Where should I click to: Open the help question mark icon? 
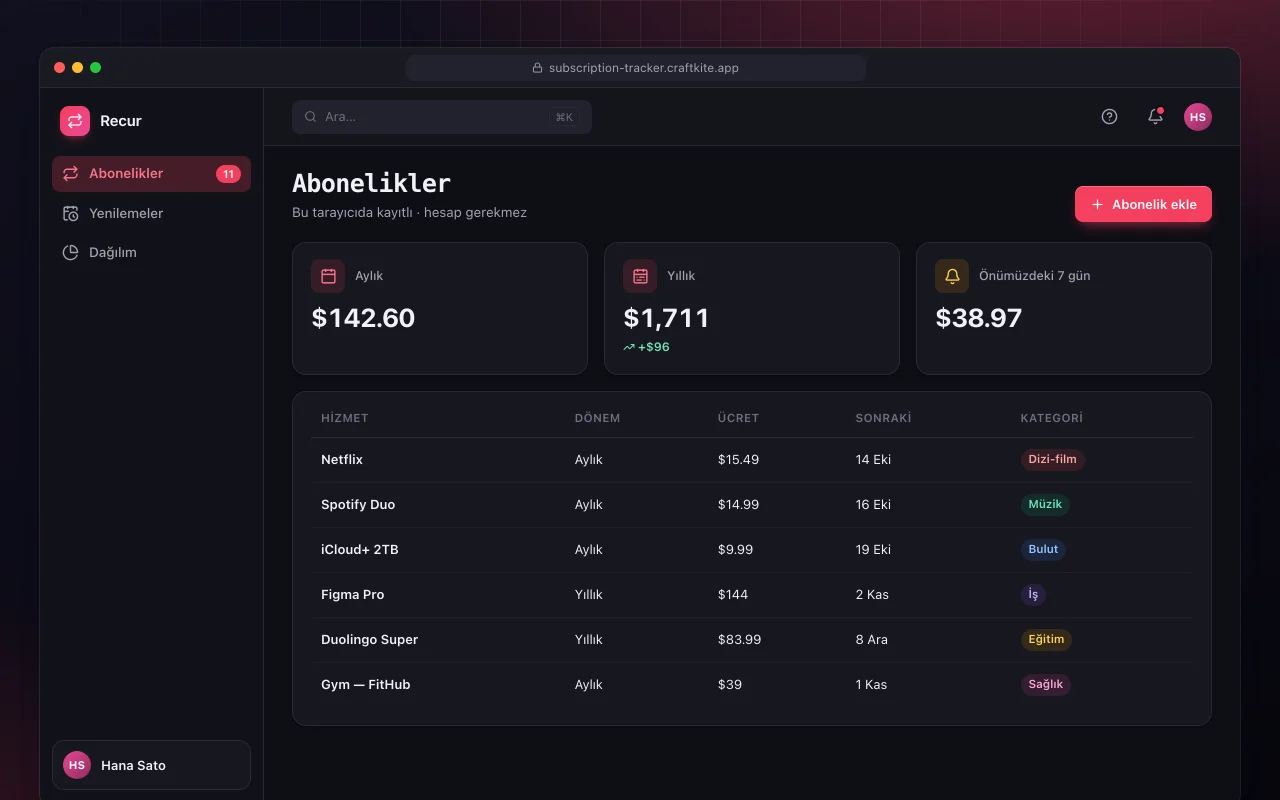pyautogui.click(x=1109, y=117)
